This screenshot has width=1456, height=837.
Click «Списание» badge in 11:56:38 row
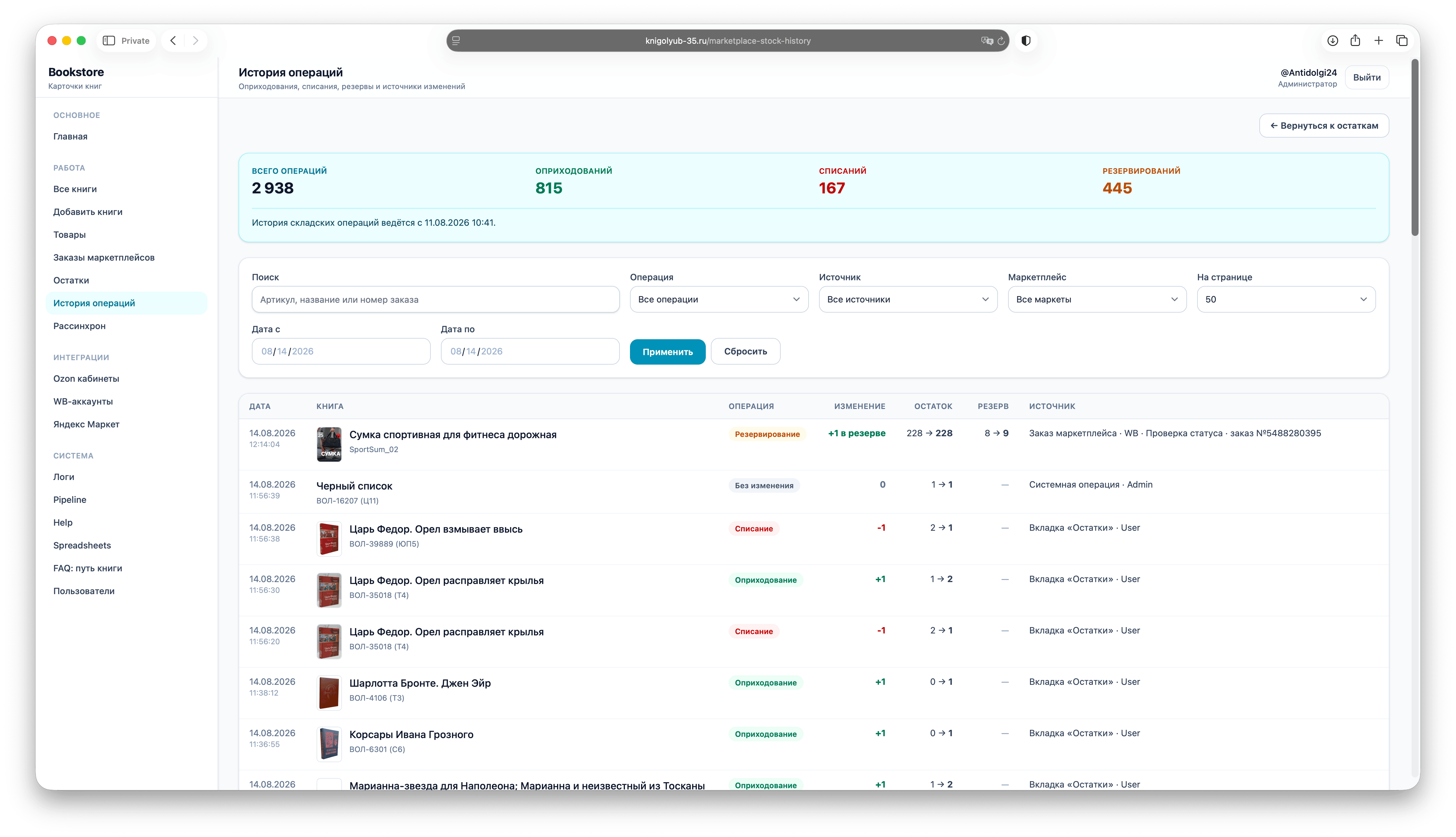pyautogui.click(x=753, y=528)
